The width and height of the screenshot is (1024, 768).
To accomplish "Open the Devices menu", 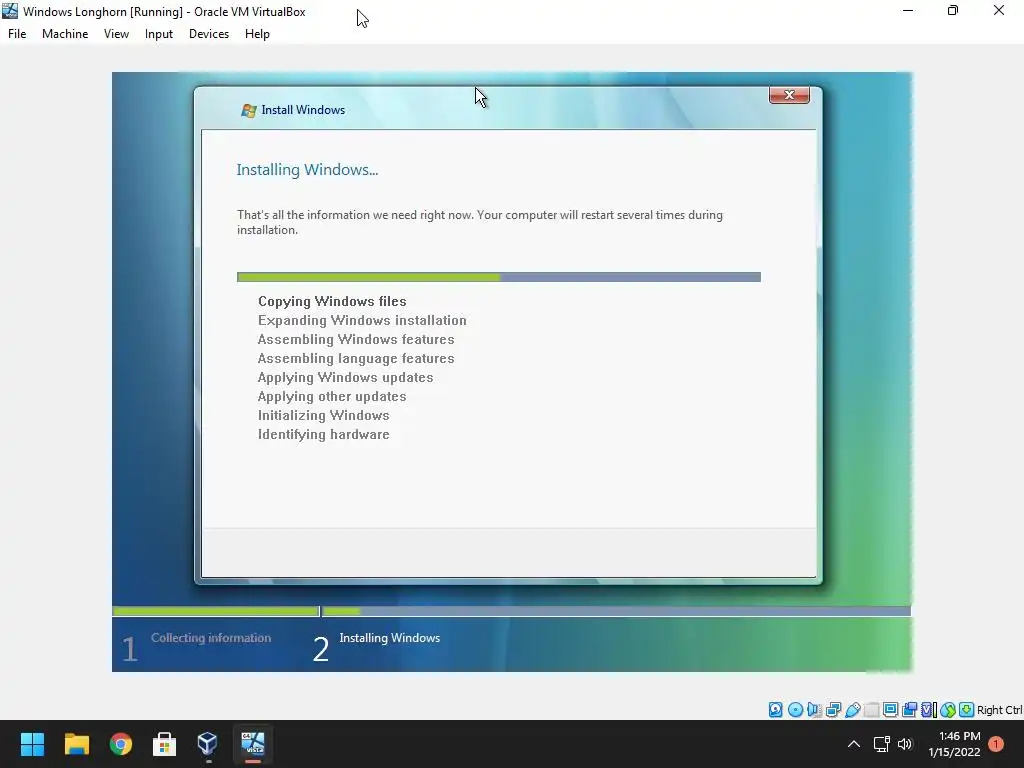I will pos(209,34).
